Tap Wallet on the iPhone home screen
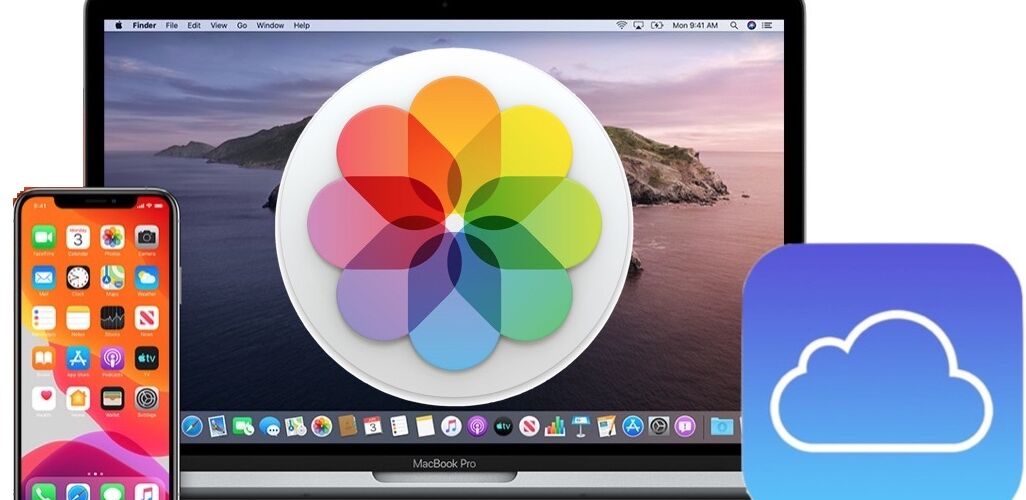The image size is (1026, 500). [113, 398]
